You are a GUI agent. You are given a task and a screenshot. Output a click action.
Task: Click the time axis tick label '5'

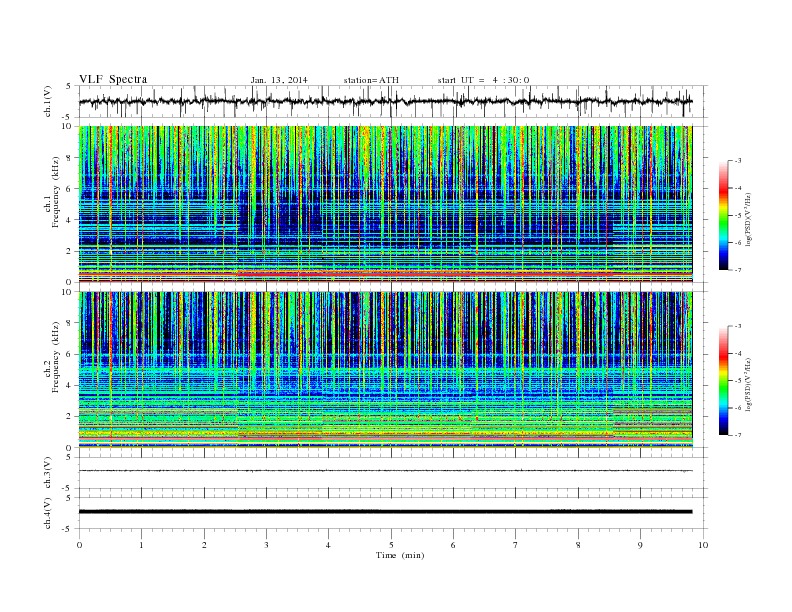pos(391,545)
